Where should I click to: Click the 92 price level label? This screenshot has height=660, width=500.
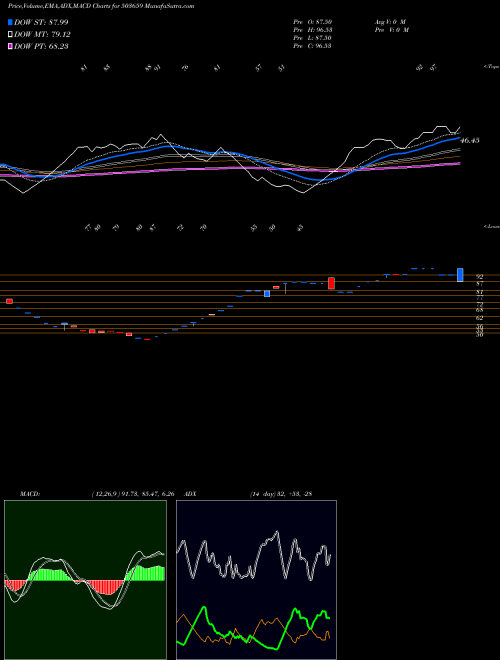pyautogui.click(x=479, y=277)
